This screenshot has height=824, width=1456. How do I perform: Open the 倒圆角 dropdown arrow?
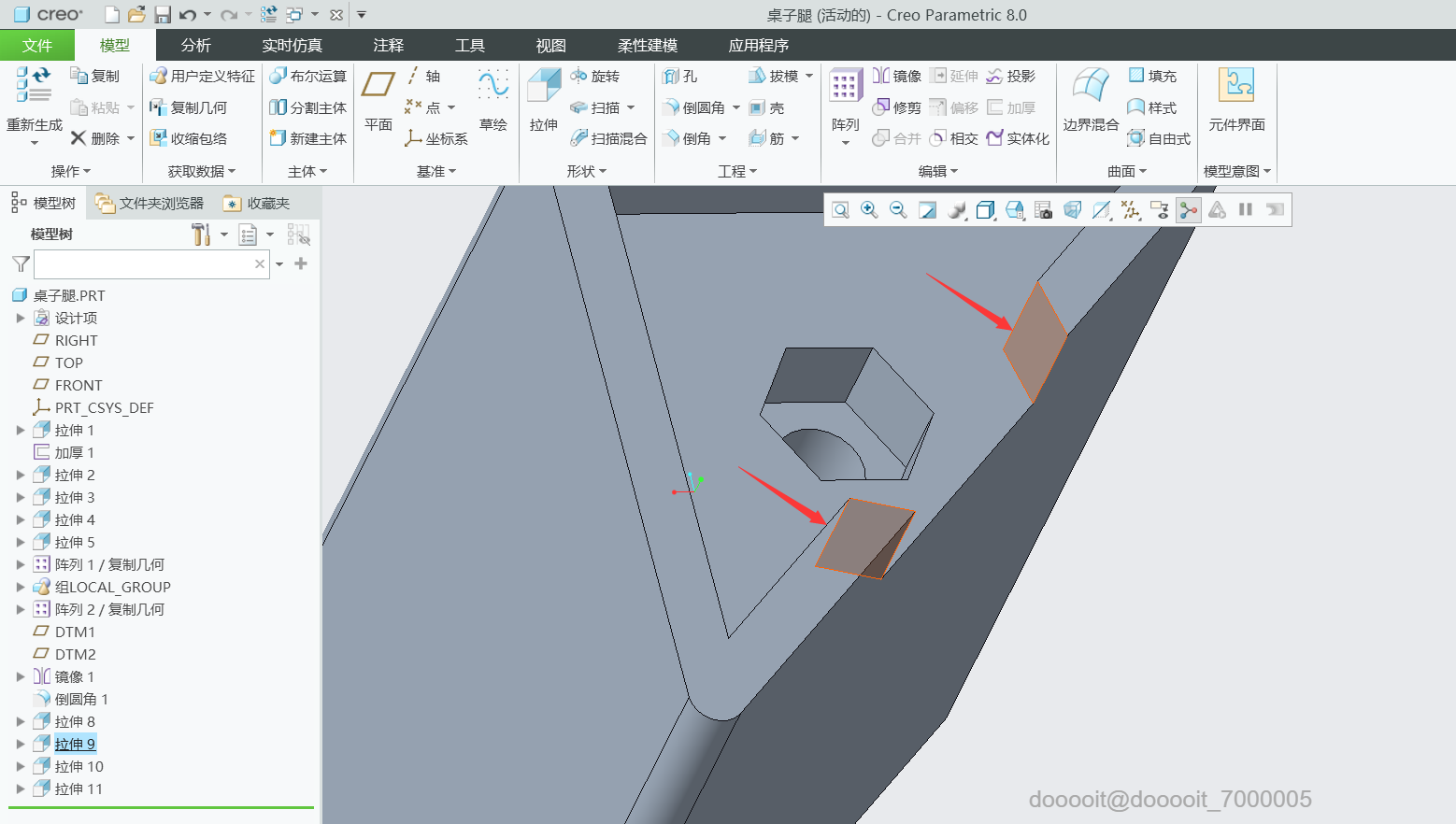(736, 107)
